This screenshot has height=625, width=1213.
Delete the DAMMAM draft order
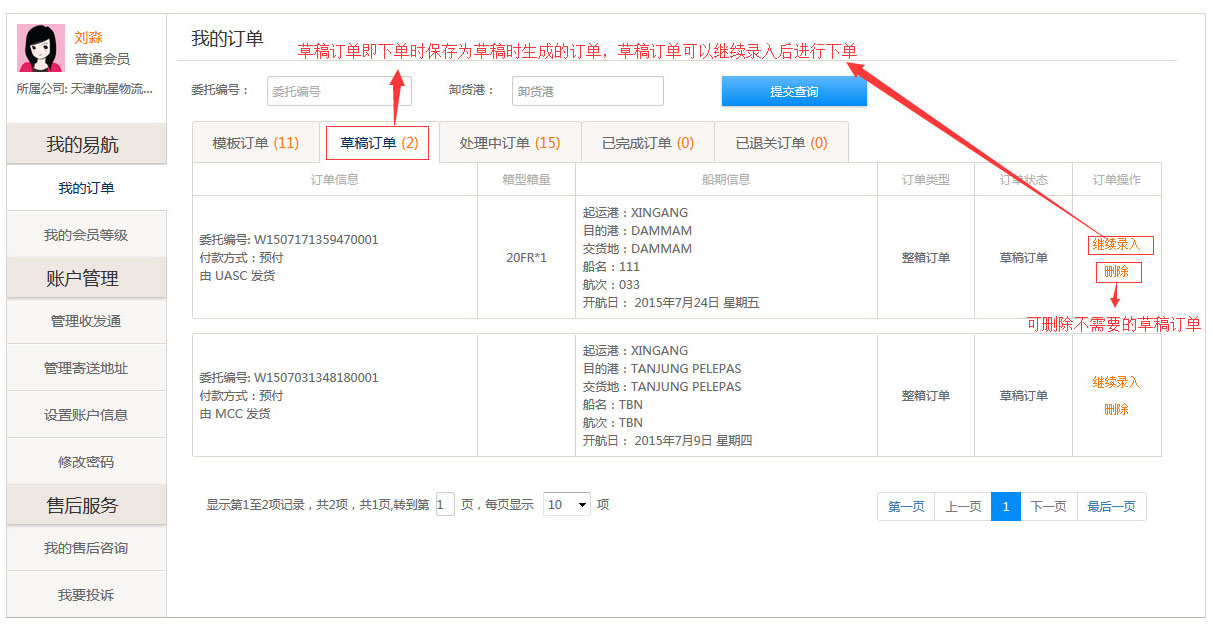click(x=1116, y=272)
